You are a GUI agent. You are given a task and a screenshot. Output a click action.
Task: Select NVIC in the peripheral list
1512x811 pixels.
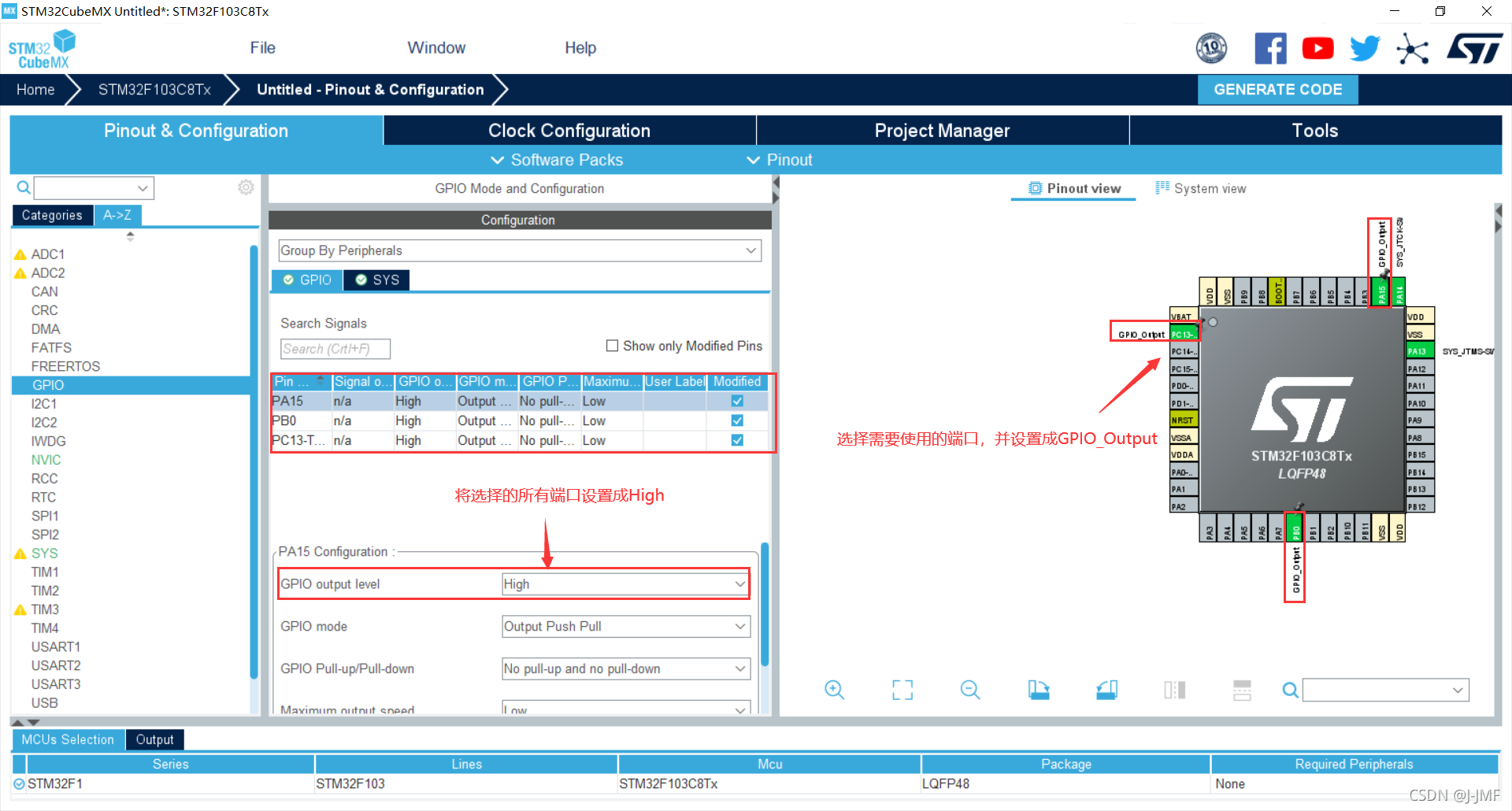46,460
